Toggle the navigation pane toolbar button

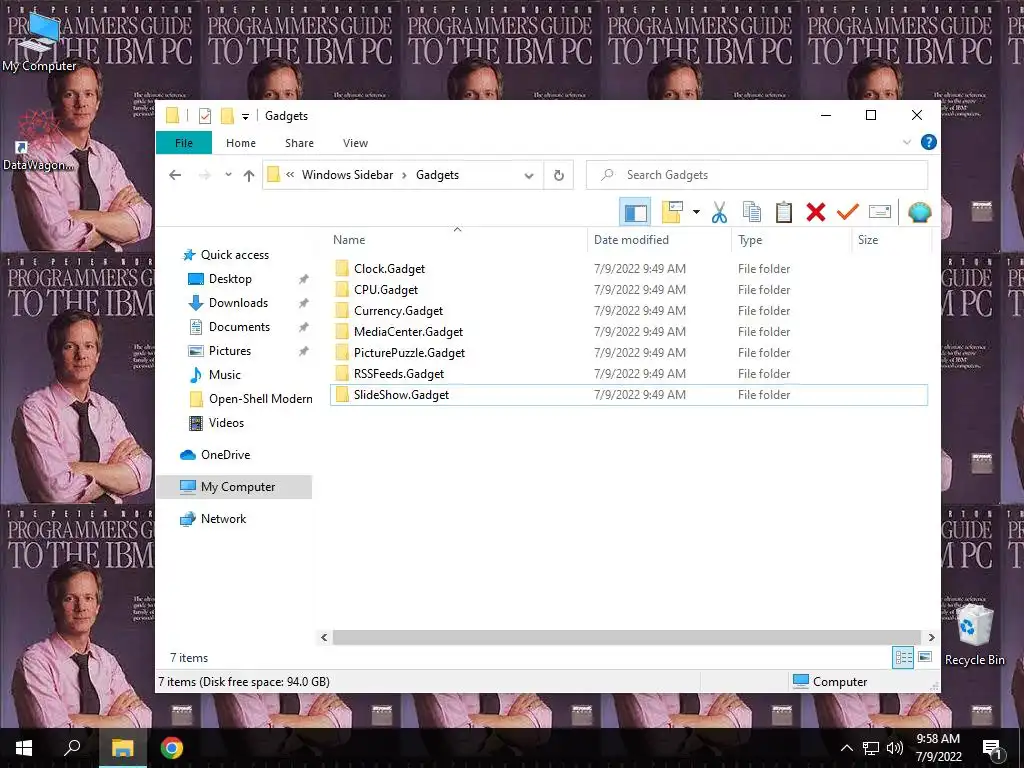[x=635, y=212]
